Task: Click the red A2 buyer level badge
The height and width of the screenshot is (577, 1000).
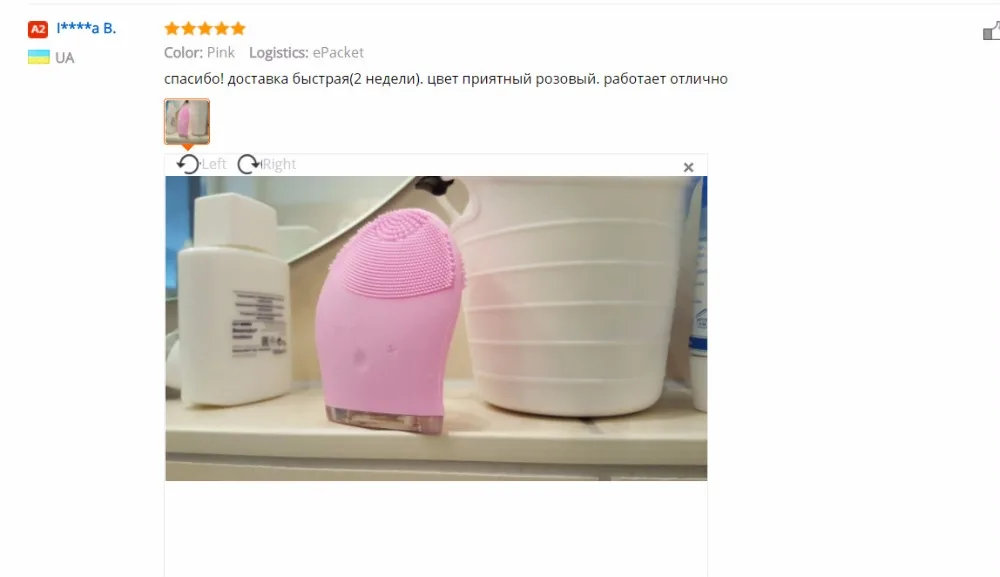Action: 38,29
